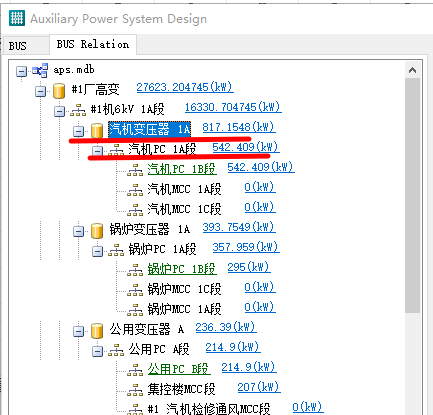
Task: Click the 锅炉变压器 1A cylinder icon
Action: click(x=97, y=230)
